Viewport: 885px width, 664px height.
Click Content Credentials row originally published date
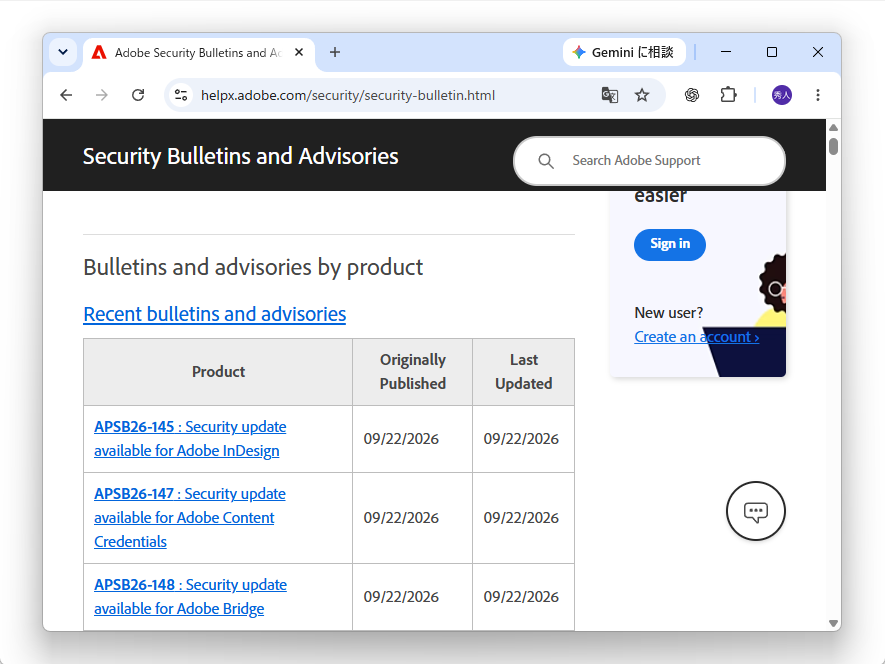401,518
